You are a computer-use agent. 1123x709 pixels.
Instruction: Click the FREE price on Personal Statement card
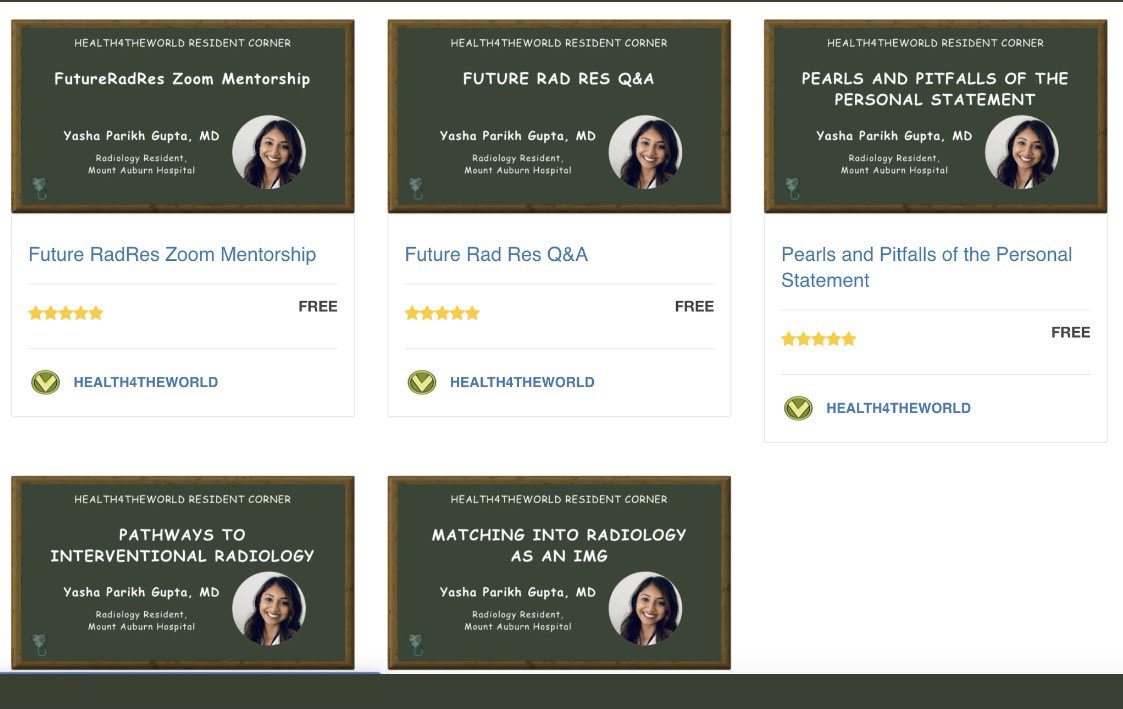pyautogui.click(x=1071, y=332)
